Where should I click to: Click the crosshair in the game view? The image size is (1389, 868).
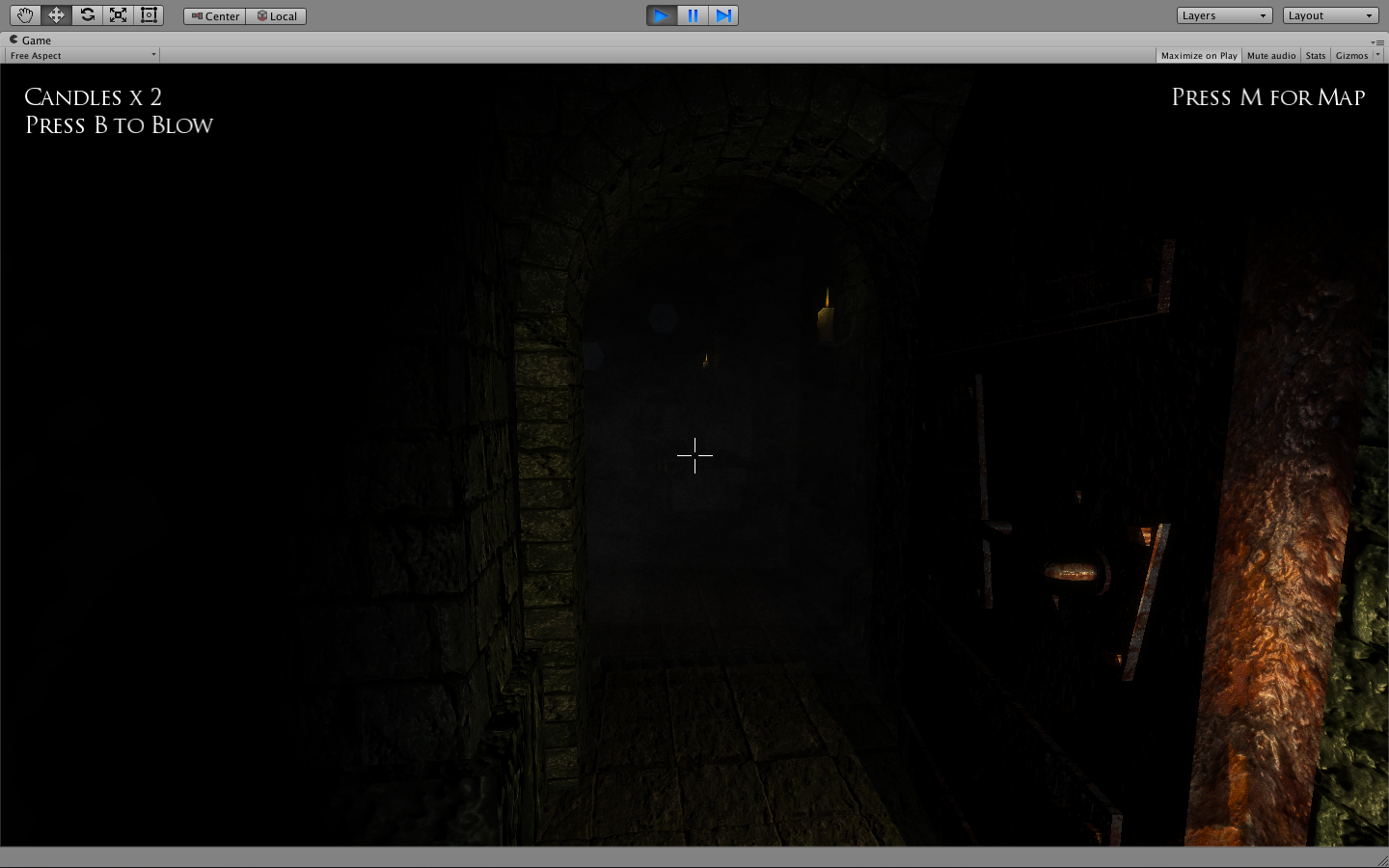[x=694, y=455]
